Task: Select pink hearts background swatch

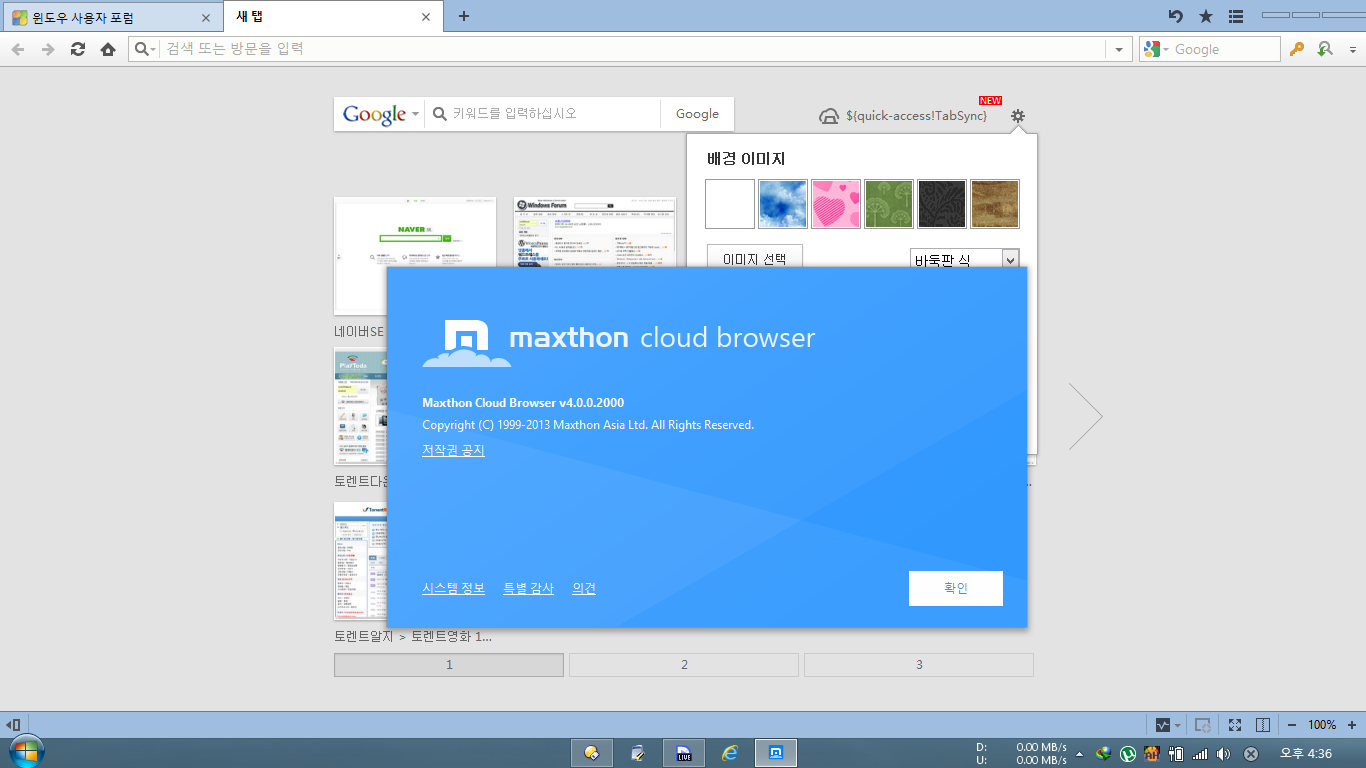Action: (836, 204)
